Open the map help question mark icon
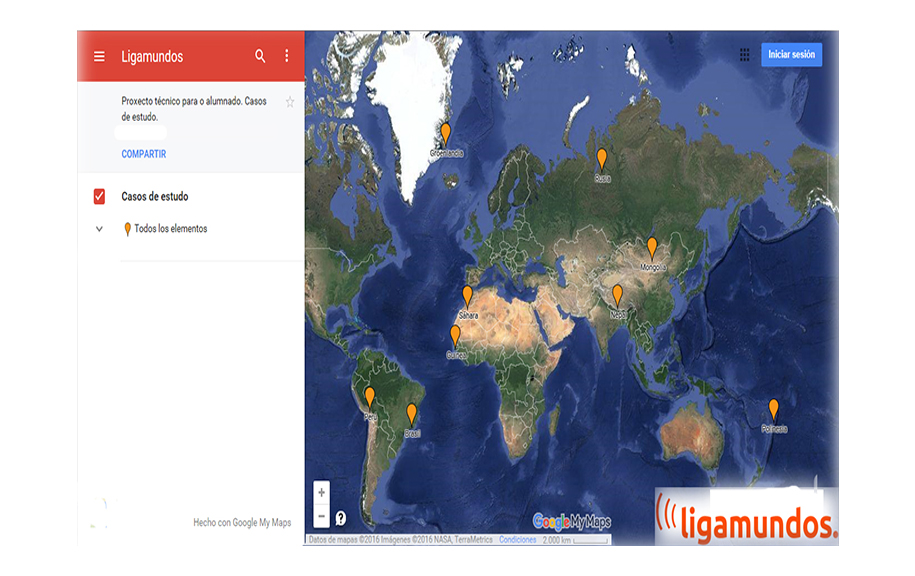 point(341,518)
